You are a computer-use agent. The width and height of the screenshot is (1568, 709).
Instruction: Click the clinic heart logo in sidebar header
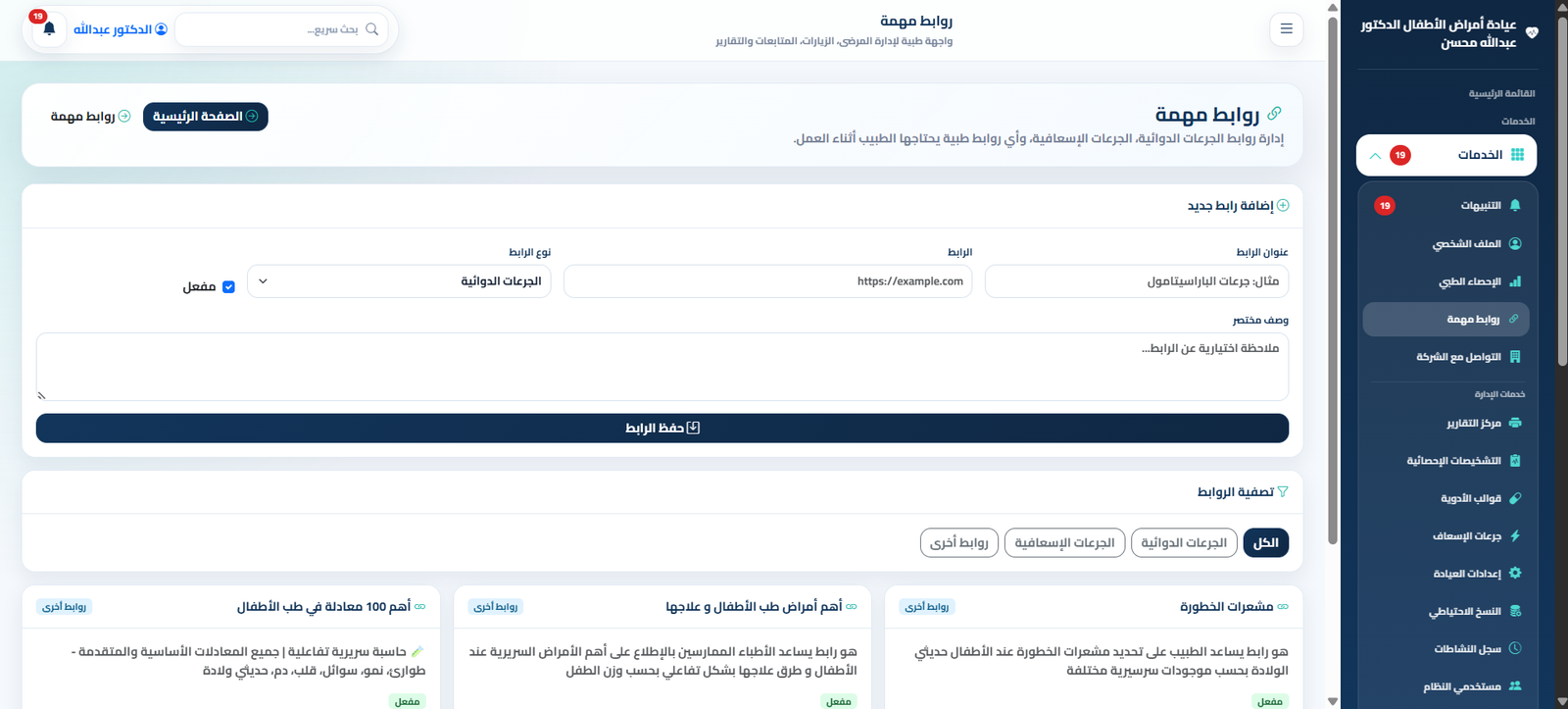coord(1532,33)
